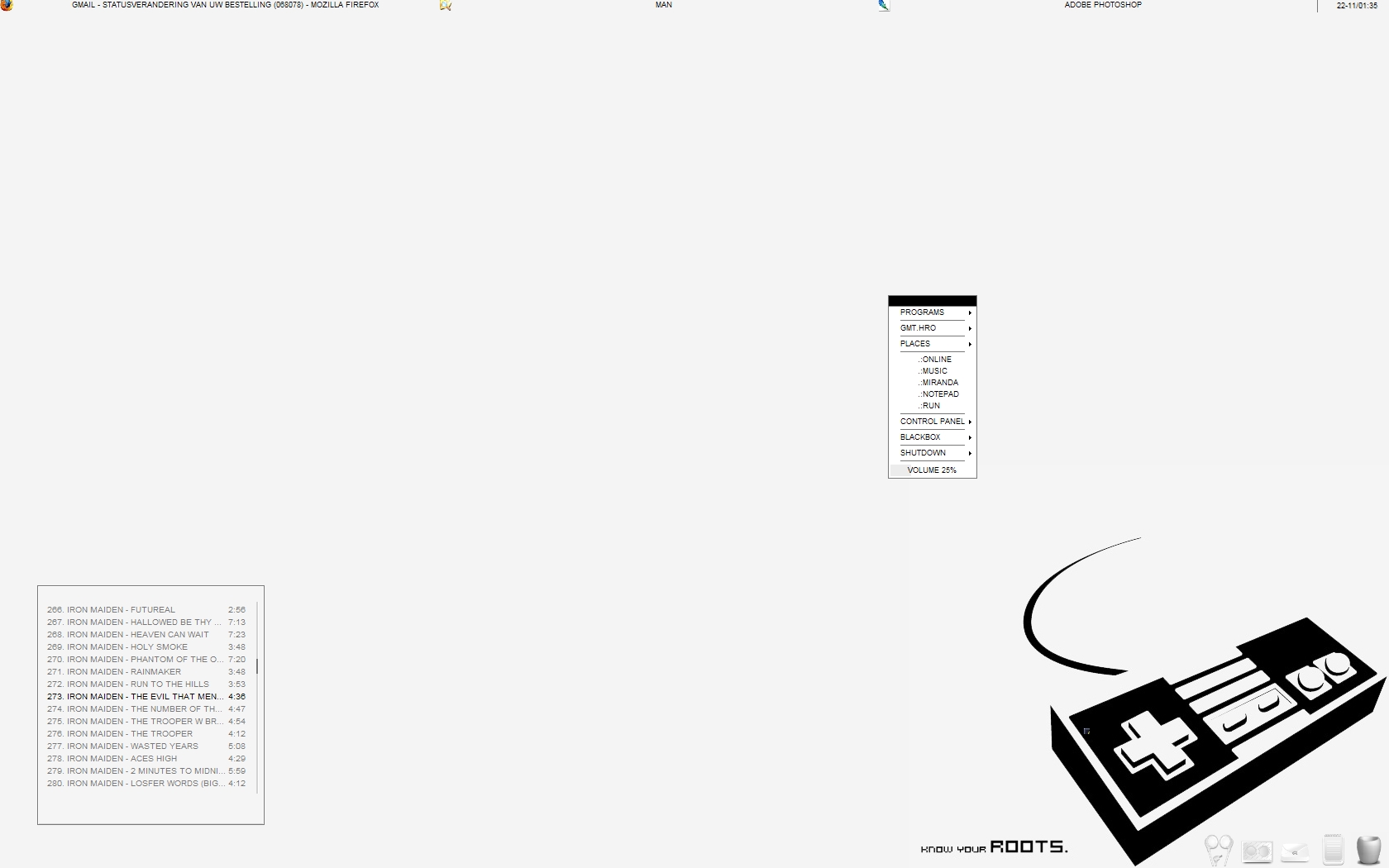Image resolution: width=1389 pixels, height=868 pixels.
Task: Expand the PROGRAMS submenu arrow
Action: click(x=970, y=313)
